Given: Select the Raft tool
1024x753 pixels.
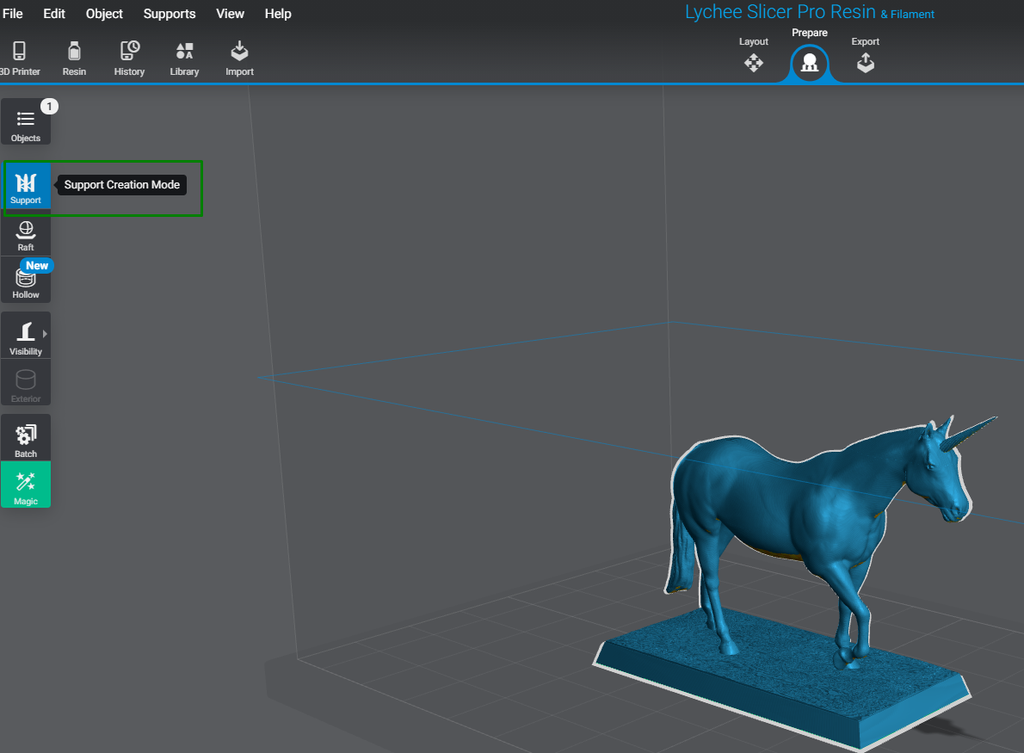Looking at the screenshot, I should pyautogui.click(x=25, y=234).
